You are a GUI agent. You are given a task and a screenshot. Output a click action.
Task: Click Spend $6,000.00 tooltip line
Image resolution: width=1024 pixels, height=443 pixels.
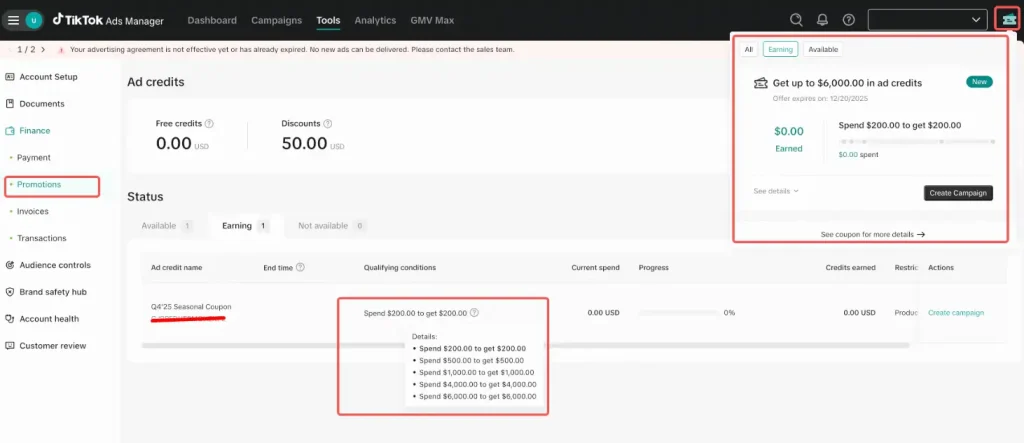point(477,396)
